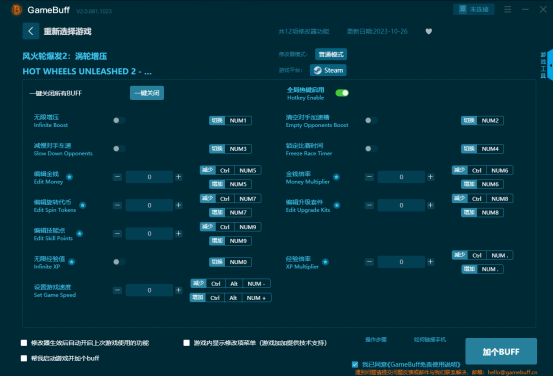Click the Set Game Speed value field

(x=149, y=290)
